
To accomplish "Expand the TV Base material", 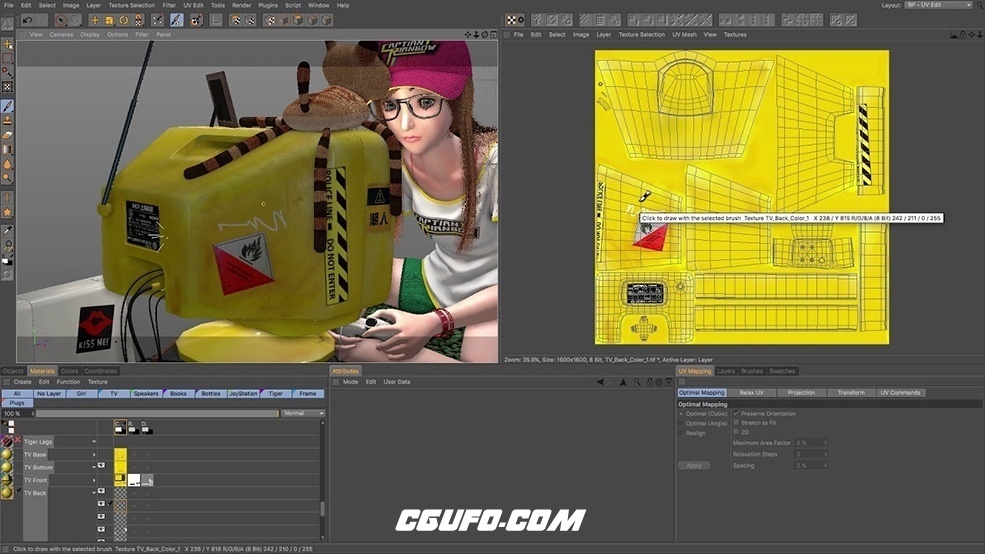I will pos(95,454).
